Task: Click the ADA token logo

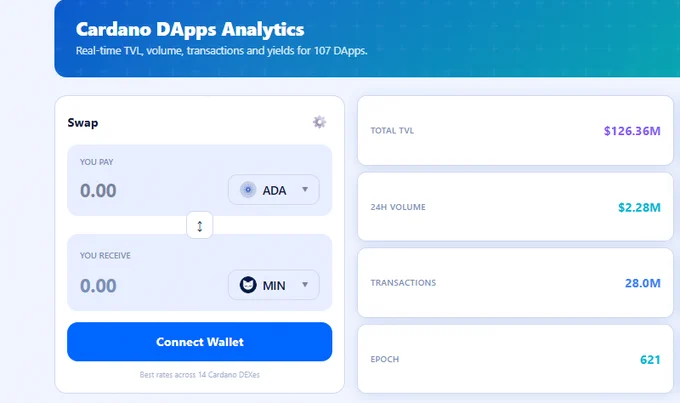Action: [x=248, y=190]
